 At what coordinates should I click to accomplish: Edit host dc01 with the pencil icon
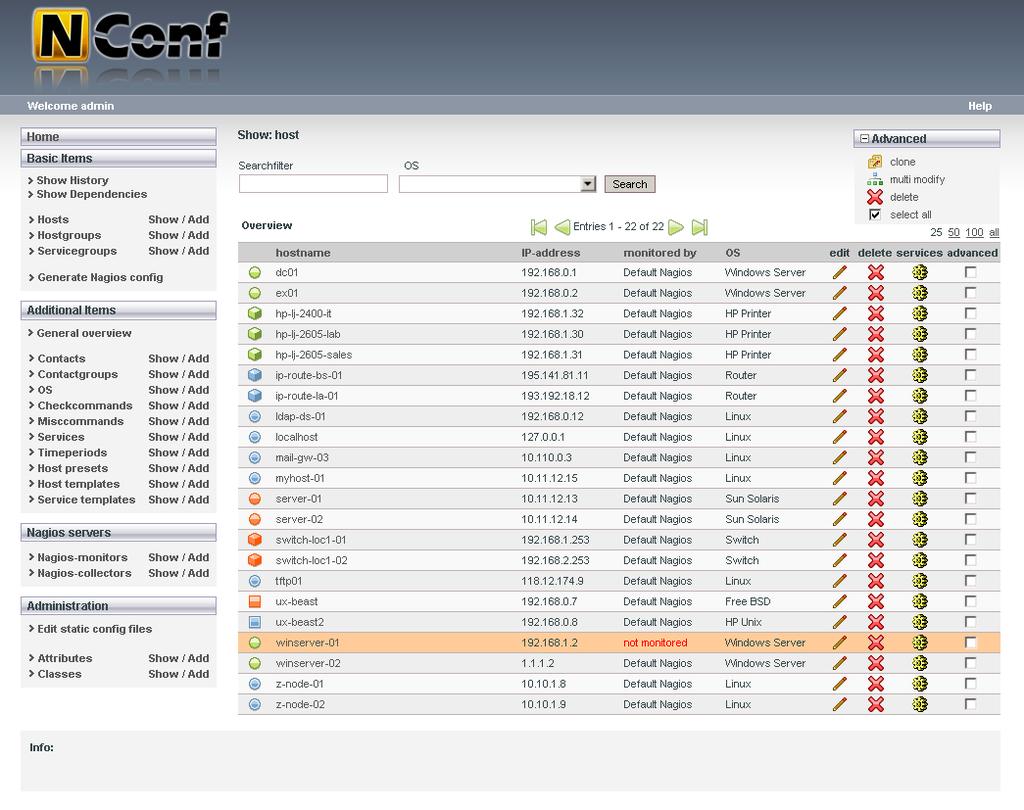pos(839,272)
